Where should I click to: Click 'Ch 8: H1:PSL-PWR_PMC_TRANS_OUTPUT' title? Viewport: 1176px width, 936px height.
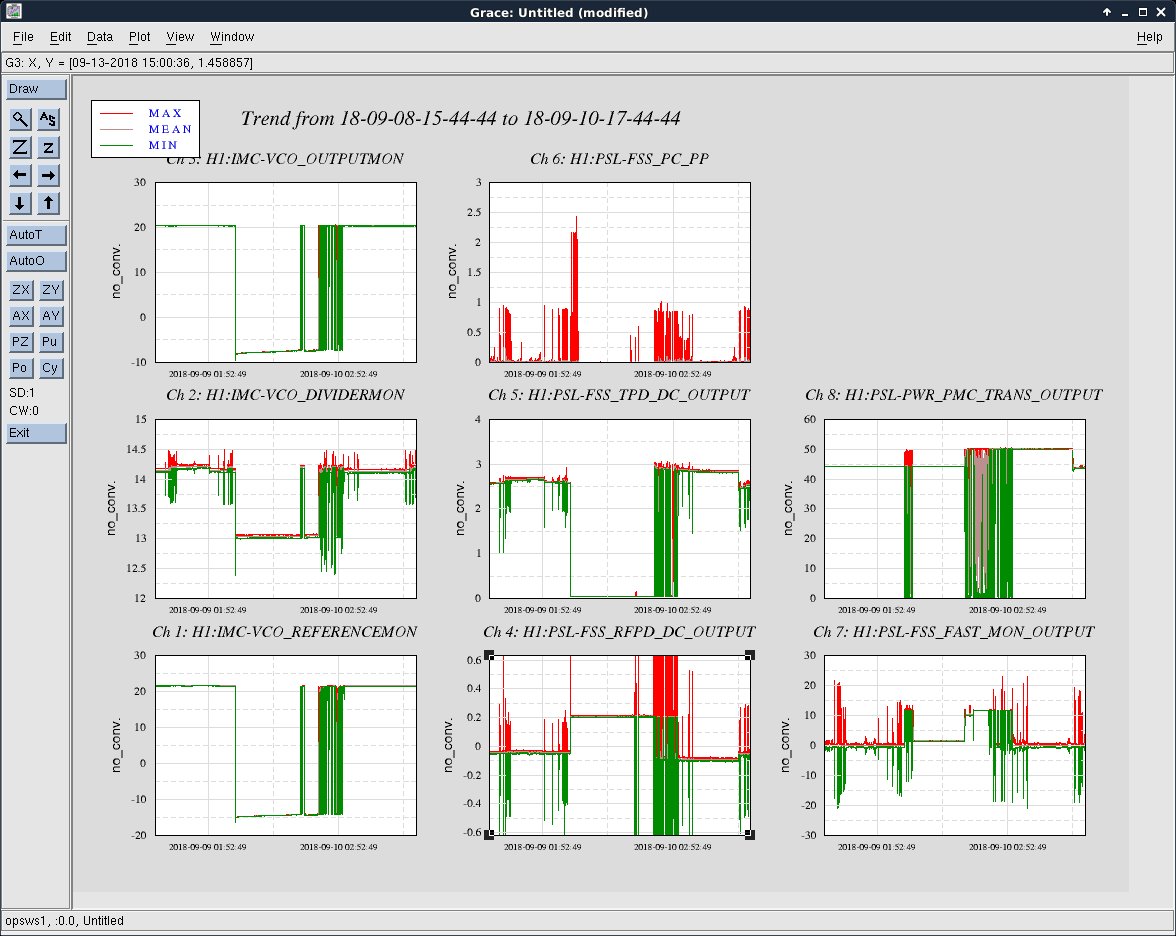[x=954, y=395]
